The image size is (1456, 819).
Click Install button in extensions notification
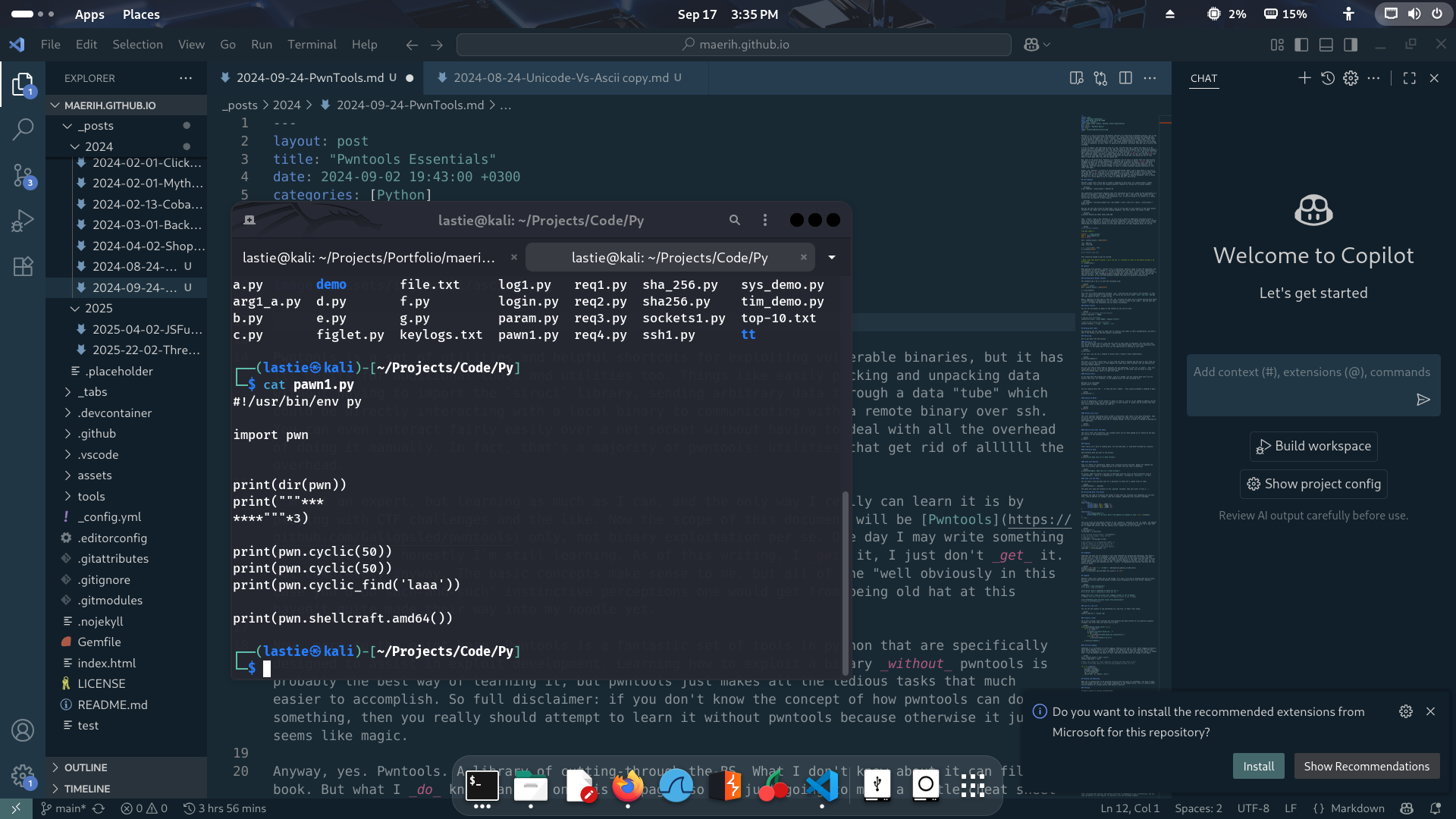click(1258, 766)
